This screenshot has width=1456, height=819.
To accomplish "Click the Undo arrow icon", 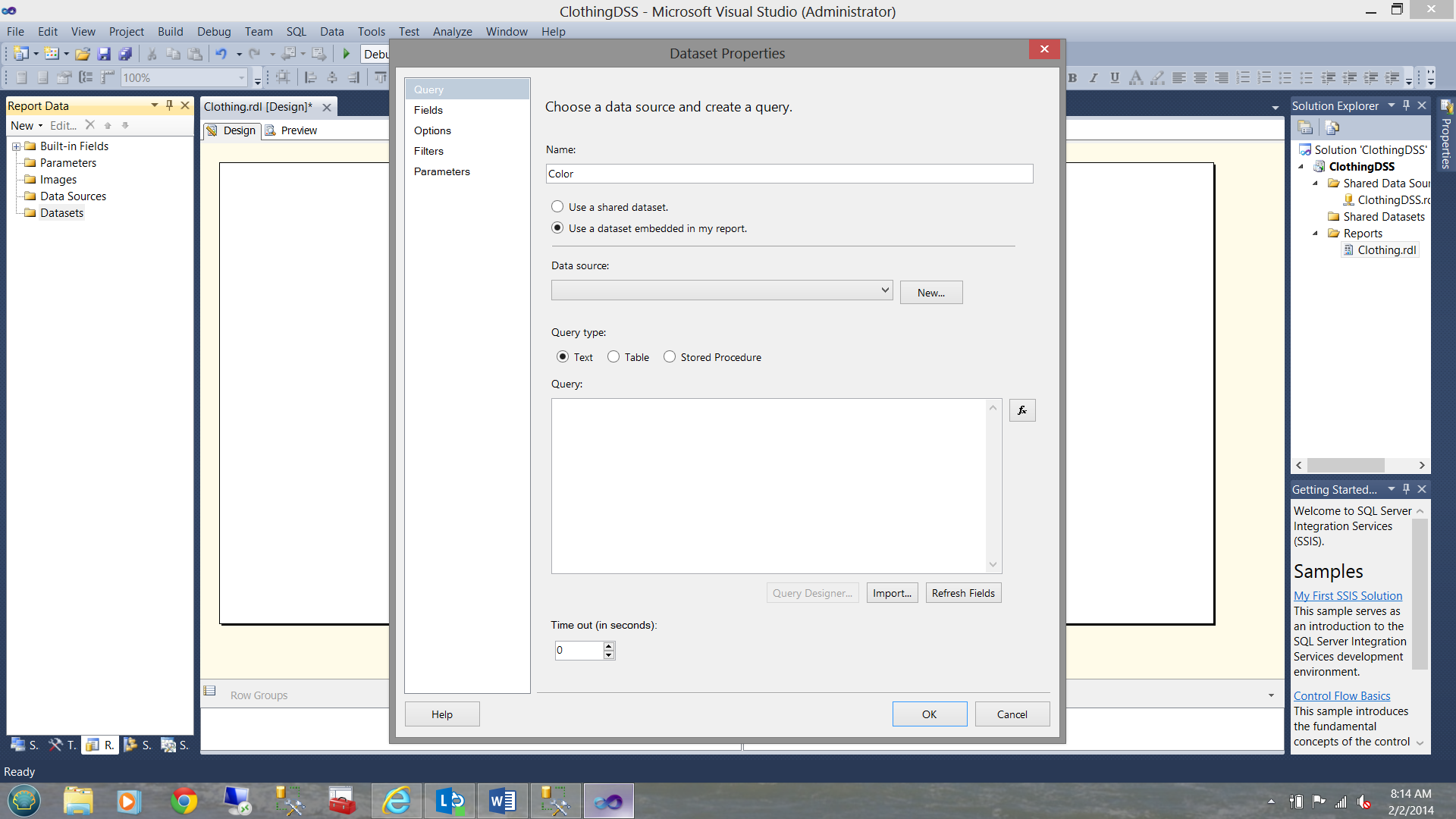I will tap(221, 54).
